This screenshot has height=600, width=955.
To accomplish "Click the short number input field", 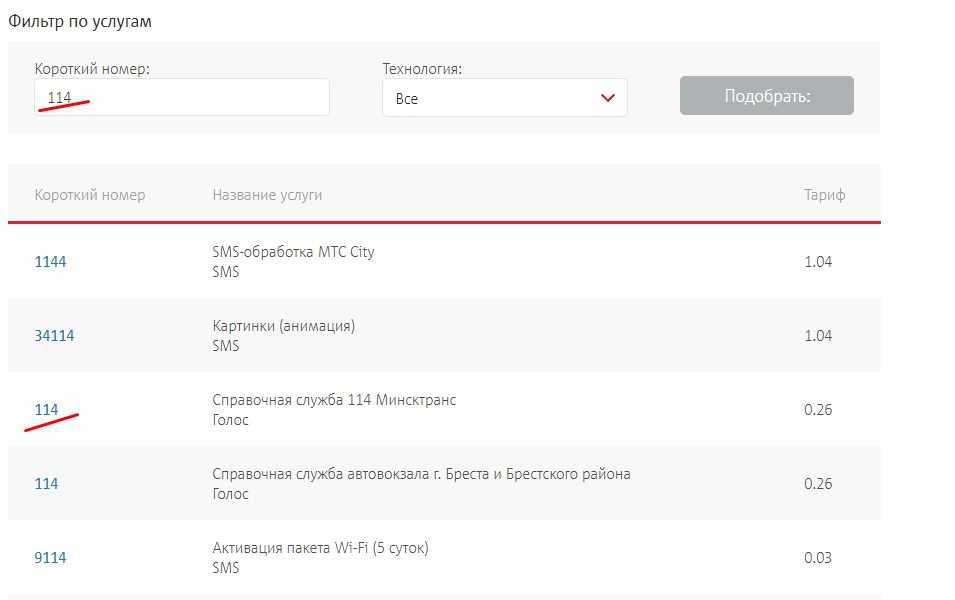I will point(181,97).
